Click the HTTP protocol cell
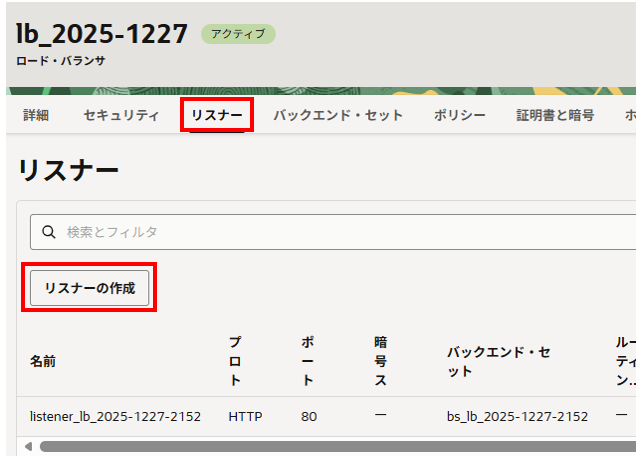Image resolution: width=644 pixels, height=462 pixels. coord(245,416)
